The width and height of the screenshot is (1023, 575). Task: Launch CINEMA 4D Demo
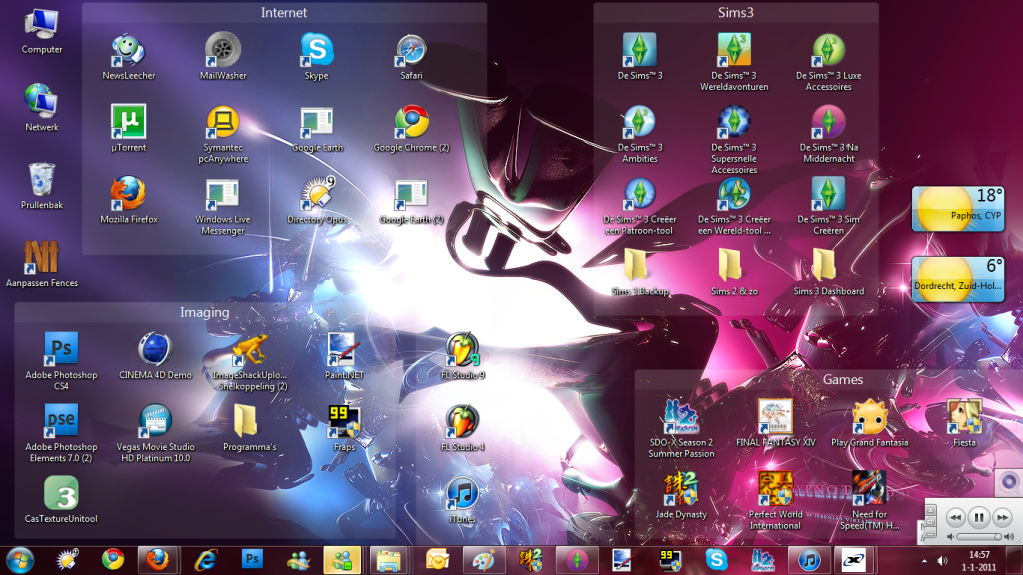155,356
